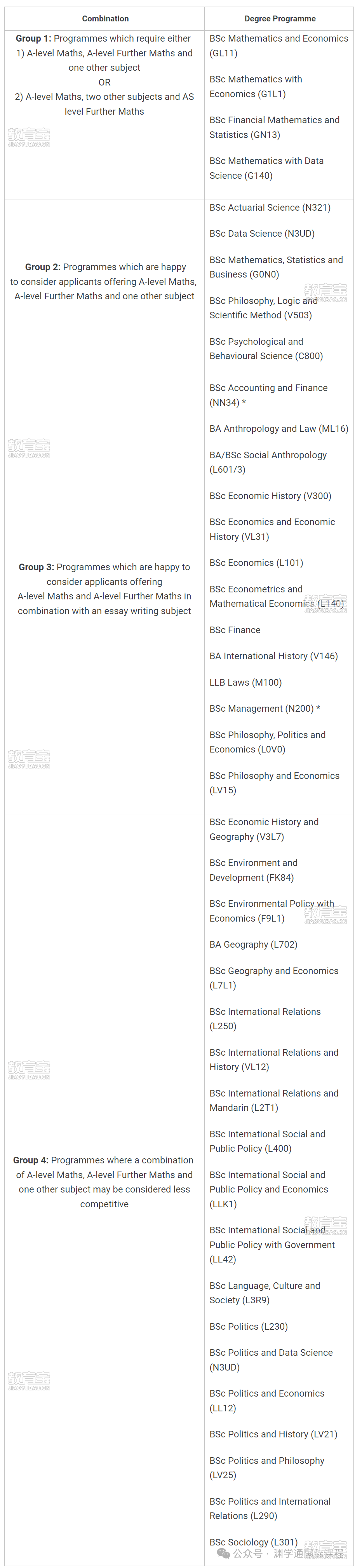
Task: Click BA Anthropology and Law (ML16)
Action: [278, 428]
